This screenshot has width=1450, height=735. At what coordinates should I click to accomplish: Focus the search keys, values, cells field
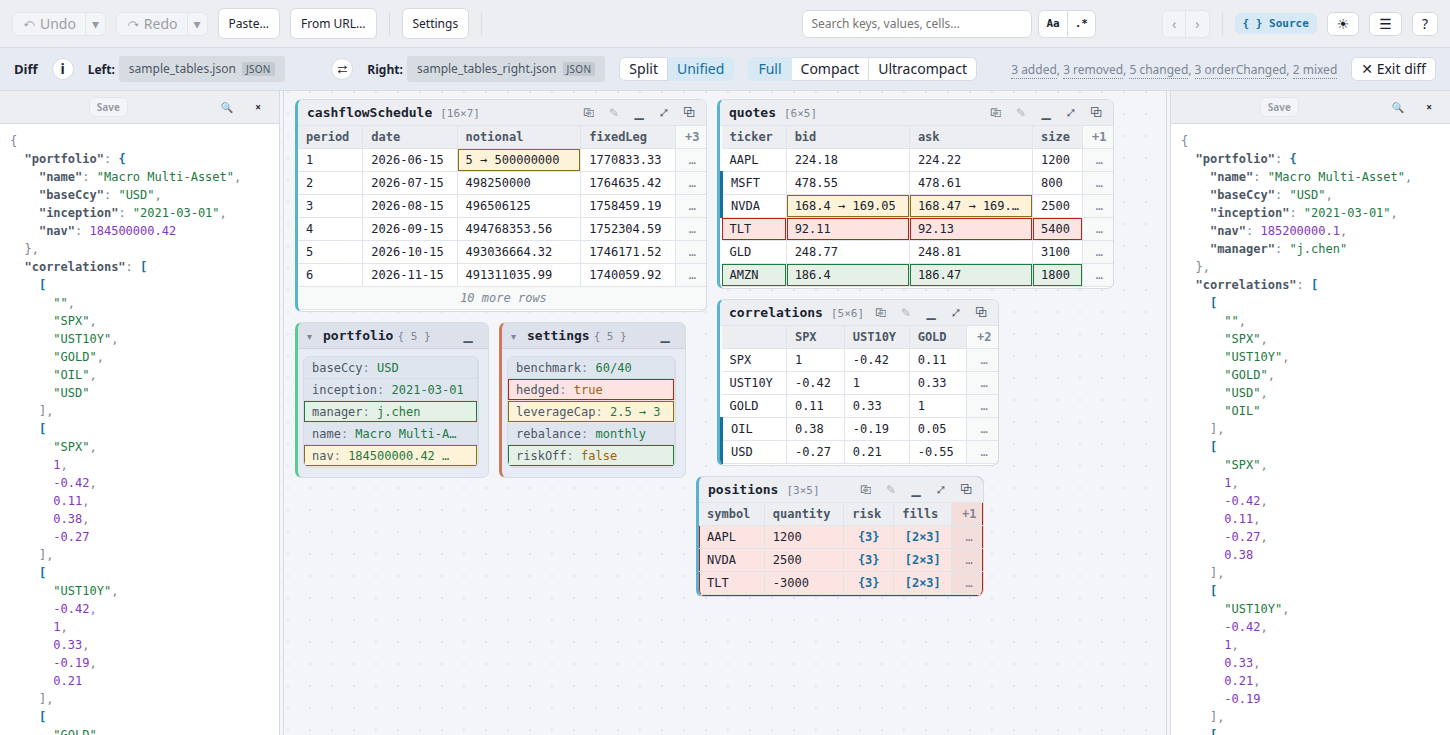point(916,24)
